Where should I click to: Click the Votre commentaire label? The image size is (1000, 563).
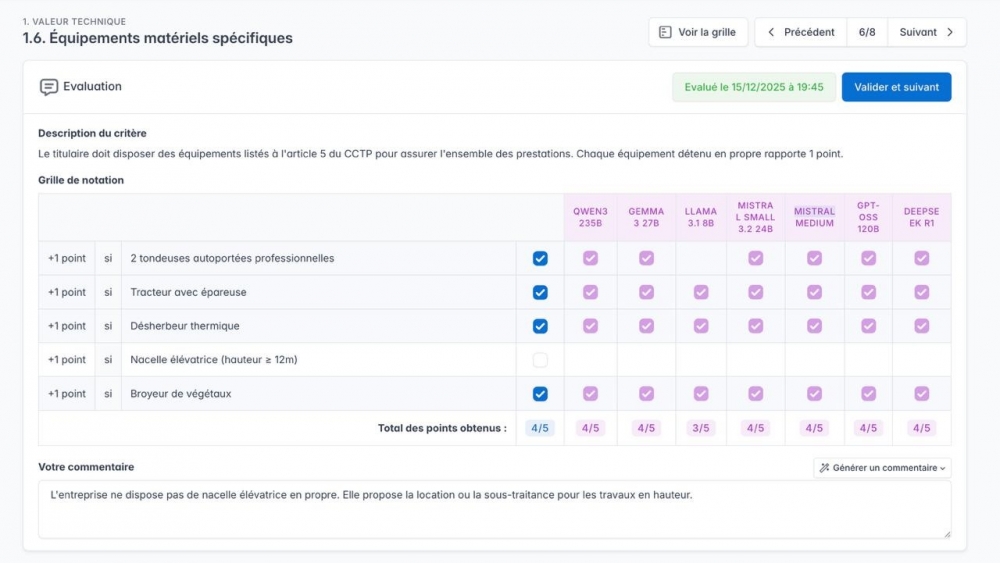86,467
